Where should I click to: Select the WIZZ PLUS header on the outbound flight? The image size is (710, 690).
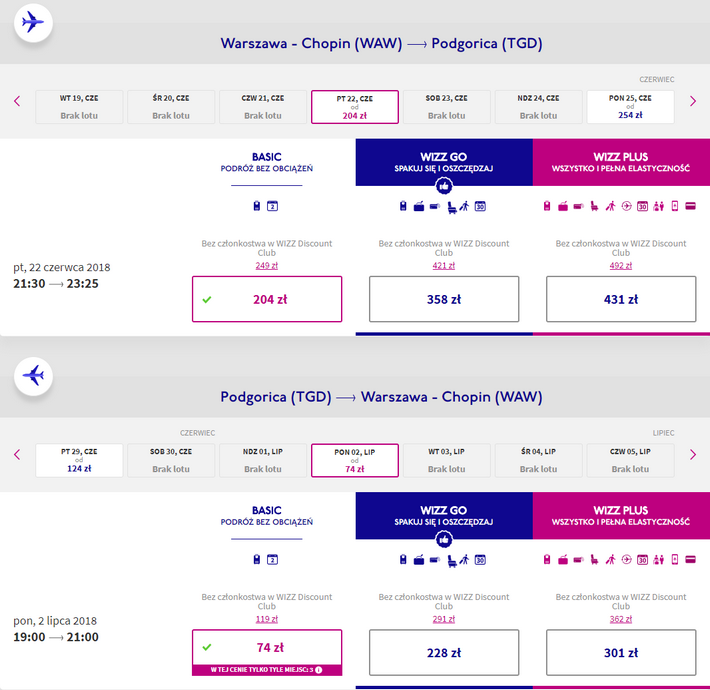(x=621, y=162)
